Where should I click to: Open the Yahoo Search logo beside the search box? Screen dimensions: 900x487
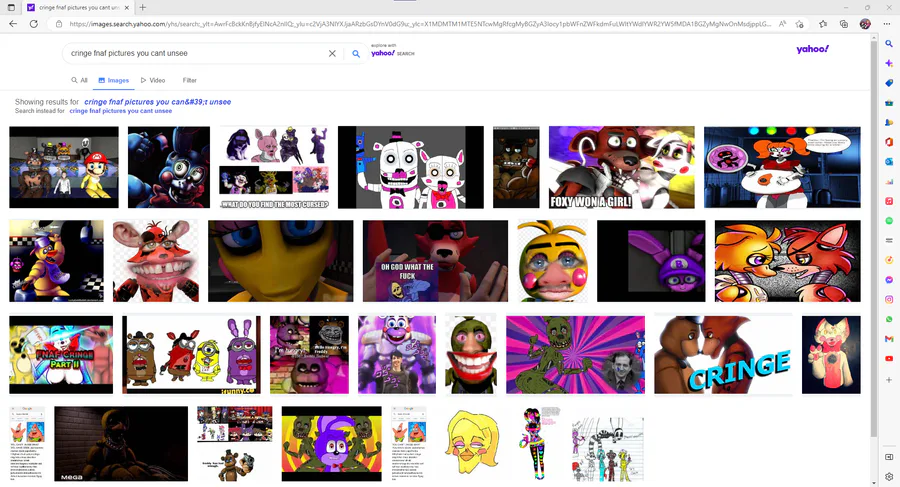point(393,53)
